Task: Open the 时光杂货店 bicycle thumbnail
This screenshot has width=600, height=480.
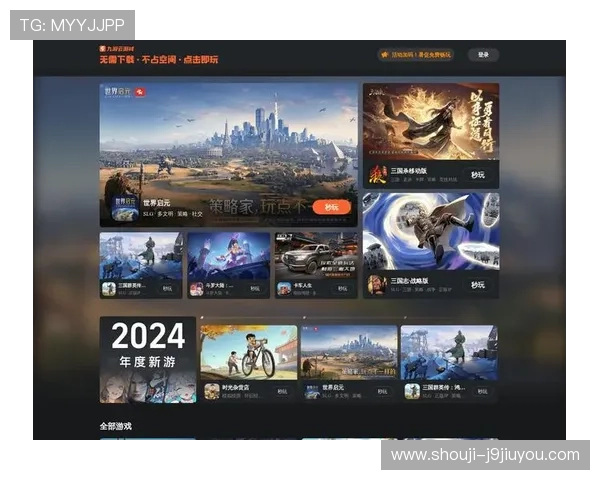Action: [x=248, y=351]
